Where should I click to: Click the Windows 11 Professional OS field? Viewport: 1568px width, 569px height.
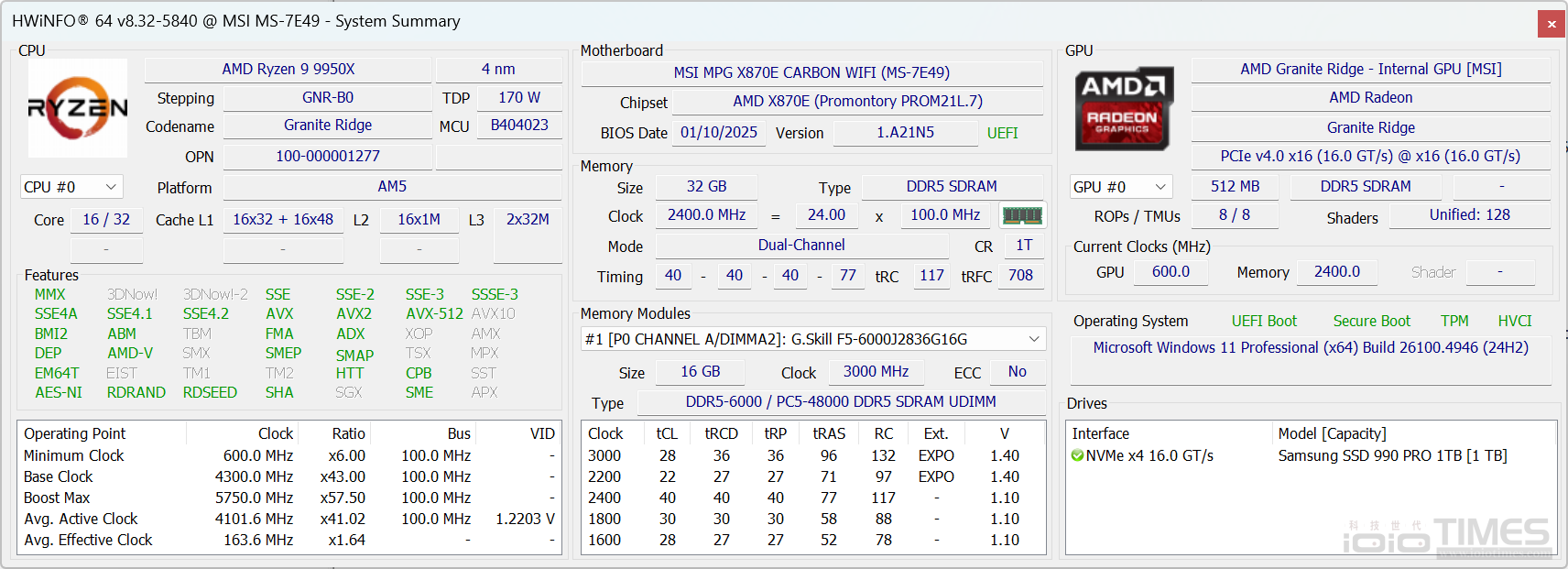click(1310, 348)
